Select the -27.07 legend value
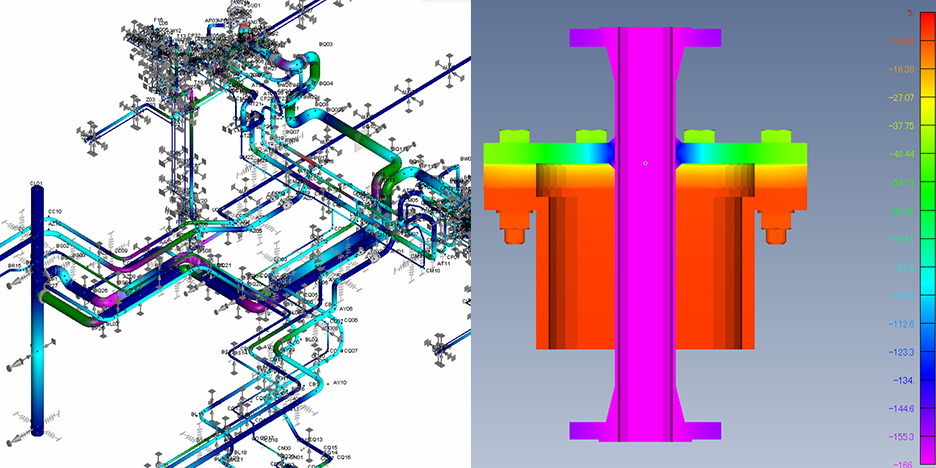The width and height of the screenshot is (936, 468). pyautogui.click(x=902, y=98)
